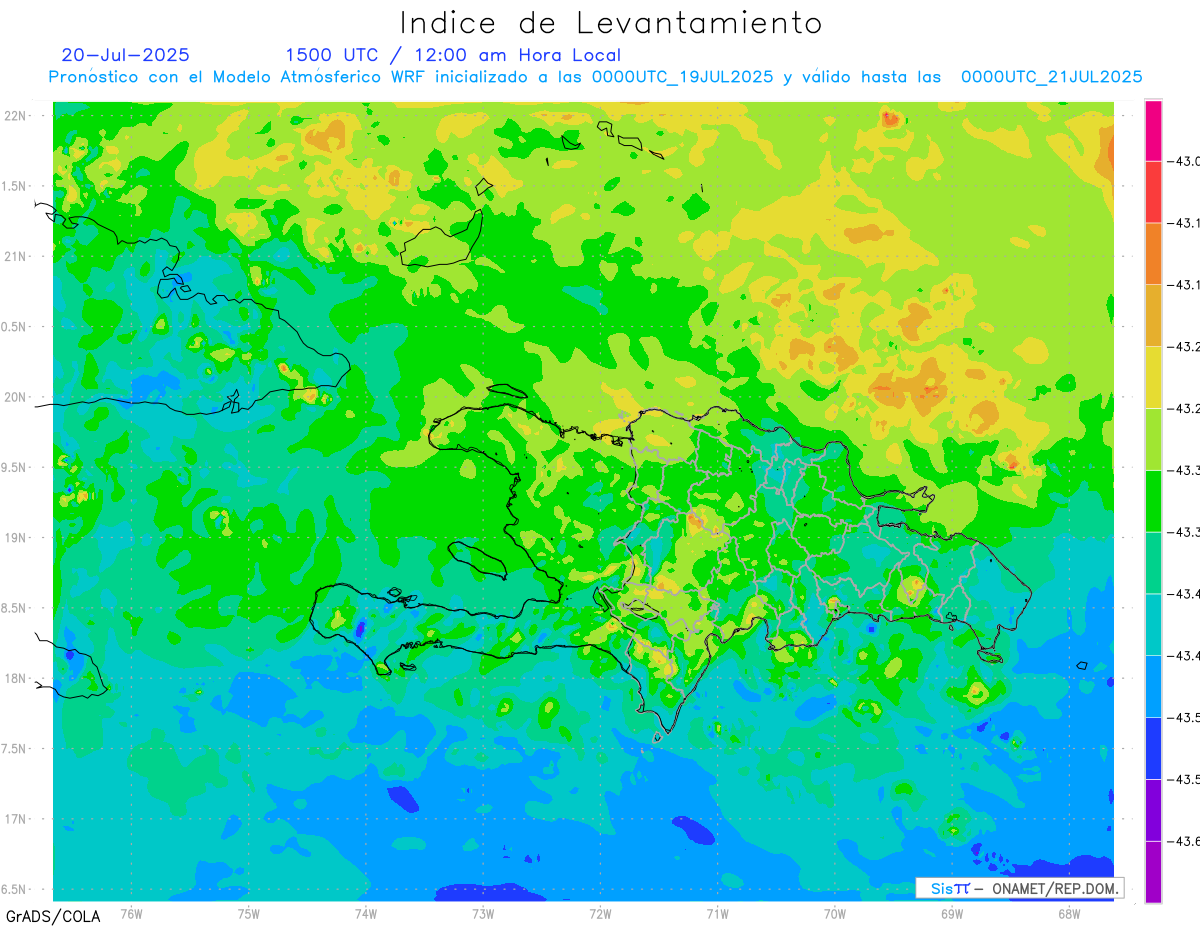Select the yellow-green segment of the legend
This screenshot has height=927, width=1200.
pyautogui.click(x=1153, y=439)
